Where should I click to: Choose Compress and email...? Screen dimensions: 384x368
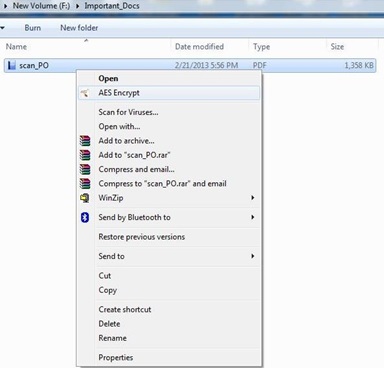(168, 170)
